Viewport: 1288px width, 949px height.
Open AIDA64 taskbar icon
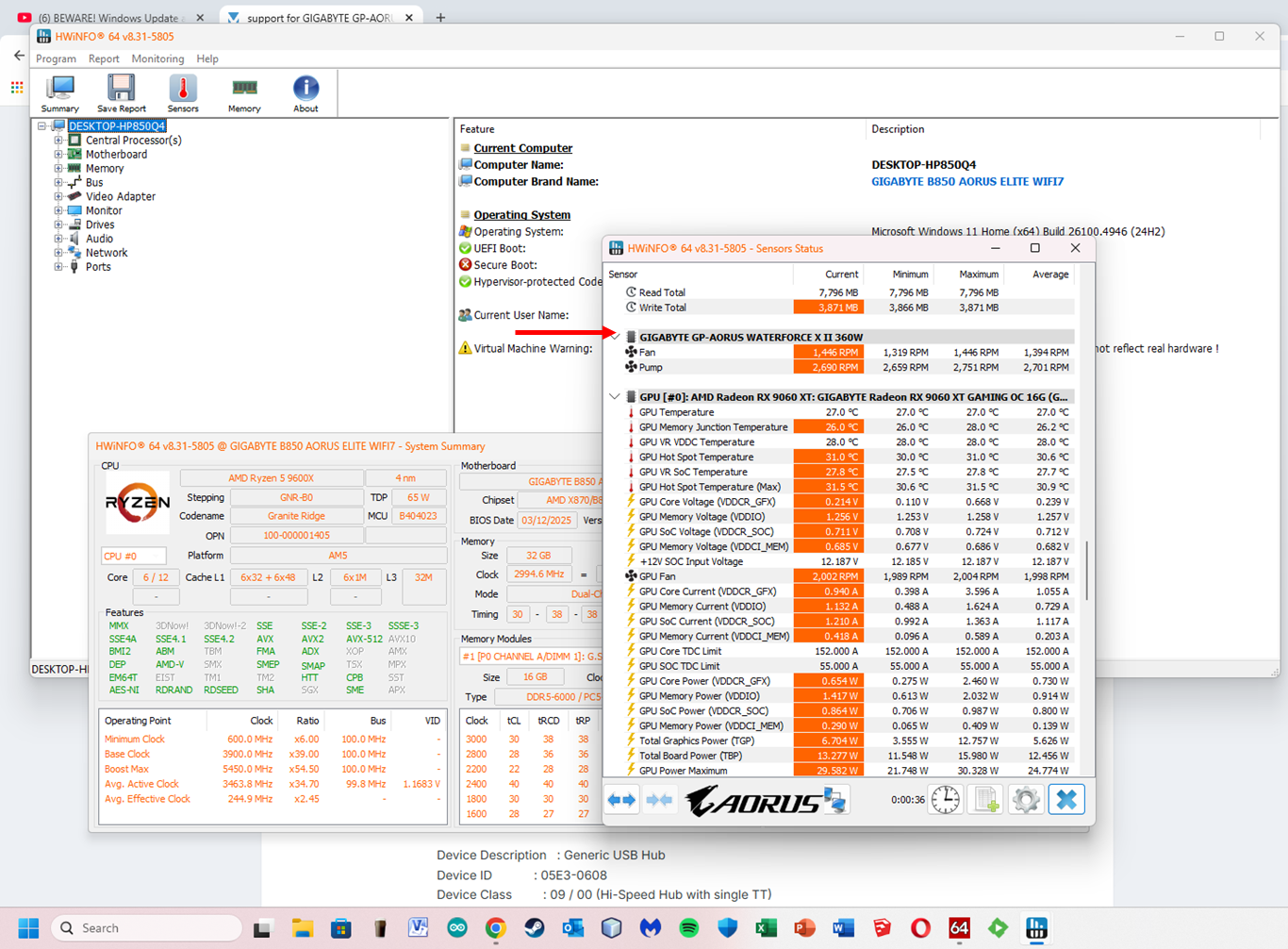pos(959,928)
